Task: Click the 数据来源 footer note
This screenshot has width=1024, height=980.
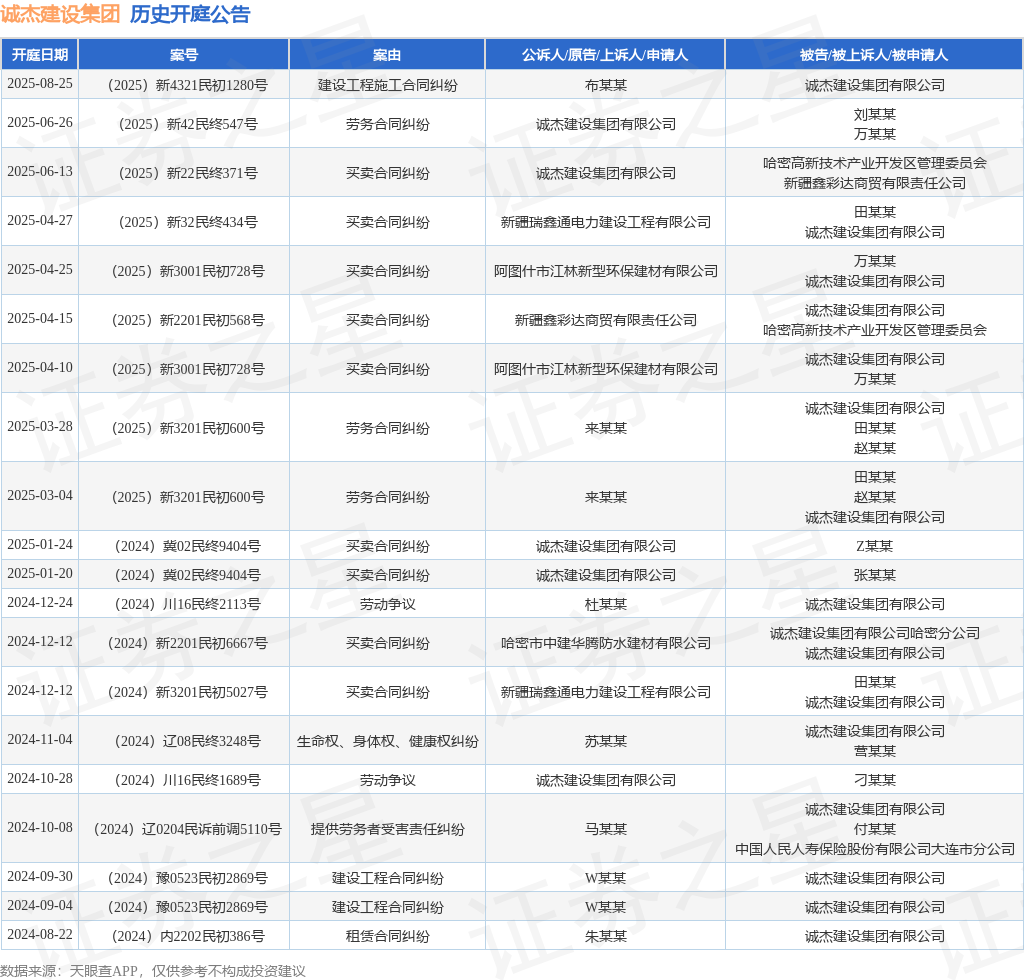Action: [x=153, y=971]
